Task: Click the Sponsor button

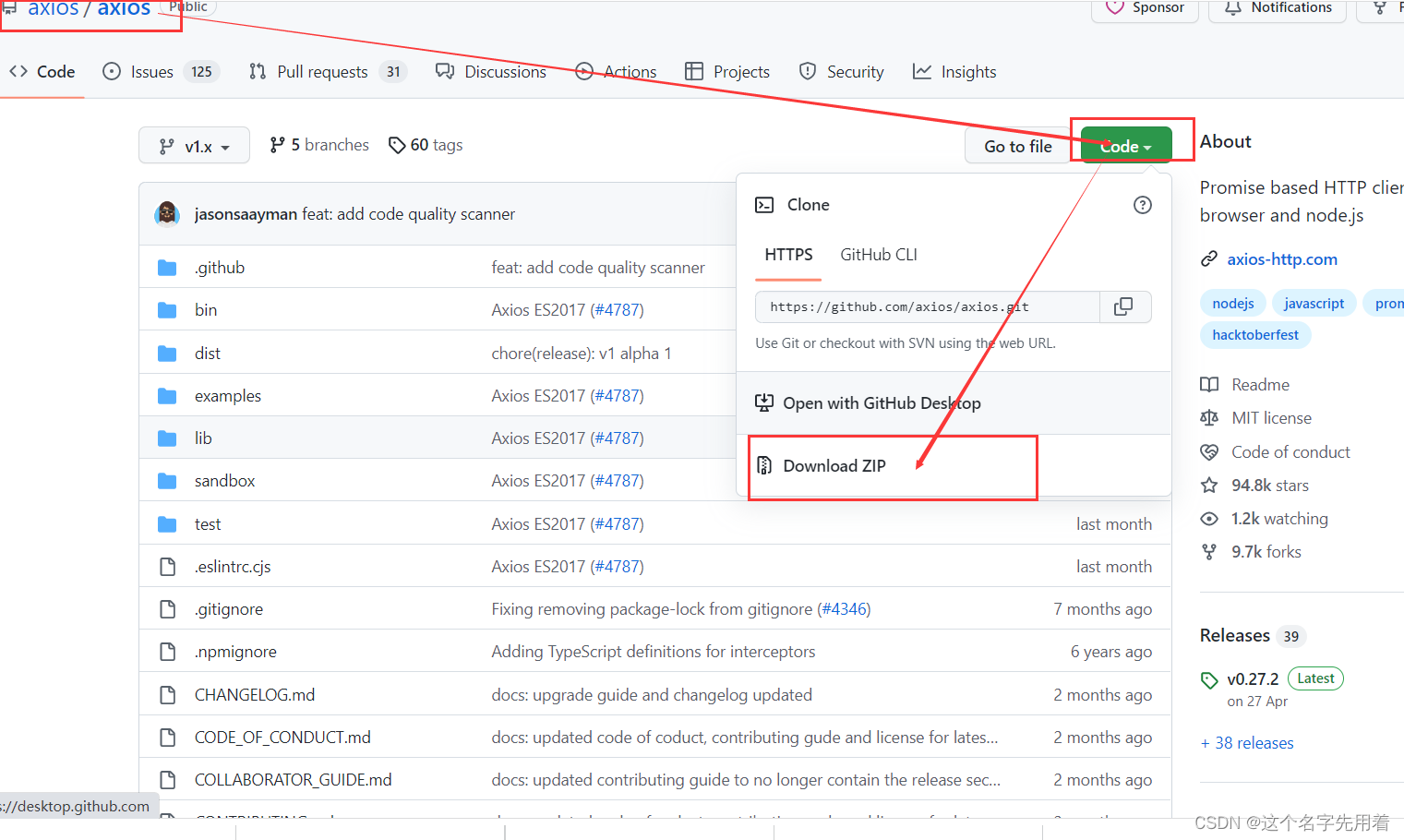Action: click(x=1145, y=7)
